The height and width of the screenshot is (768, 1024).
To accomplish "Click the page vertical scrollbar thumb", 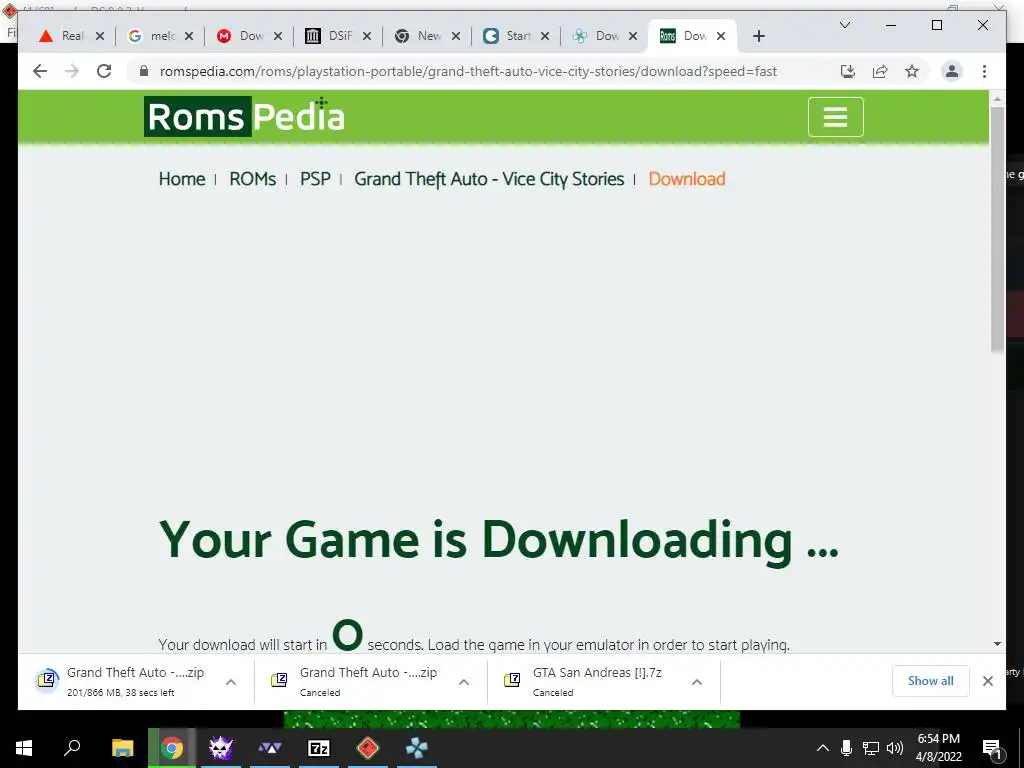I will pos(997,229).
